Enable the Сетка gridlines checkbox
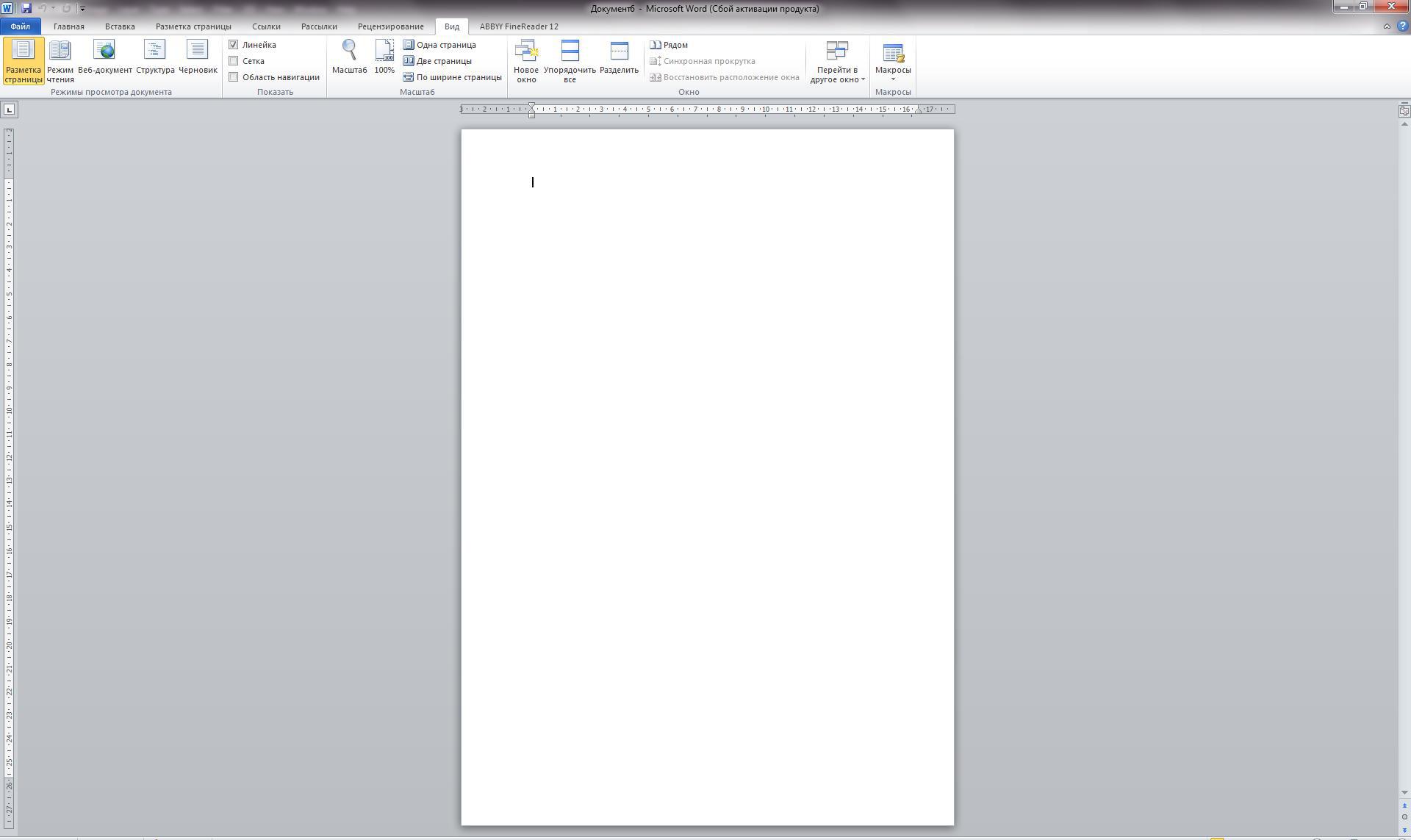 [x=234, y=61]
